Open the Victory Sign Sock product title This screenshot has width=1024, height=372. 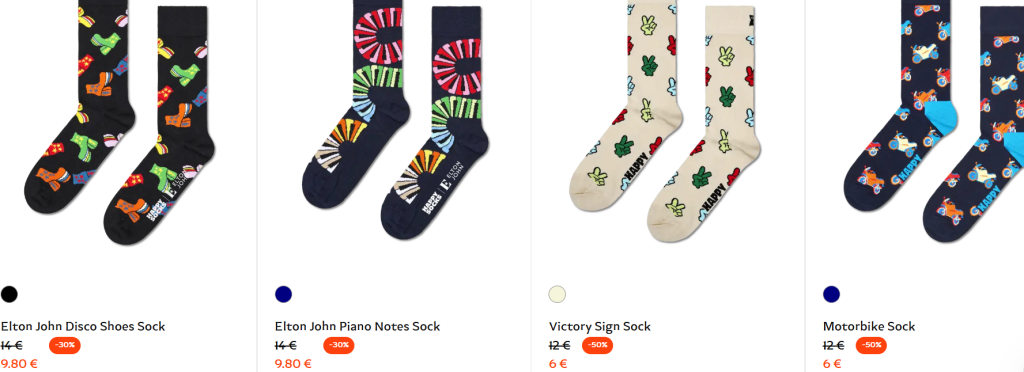pyautogui.click(x=600, y=326)
